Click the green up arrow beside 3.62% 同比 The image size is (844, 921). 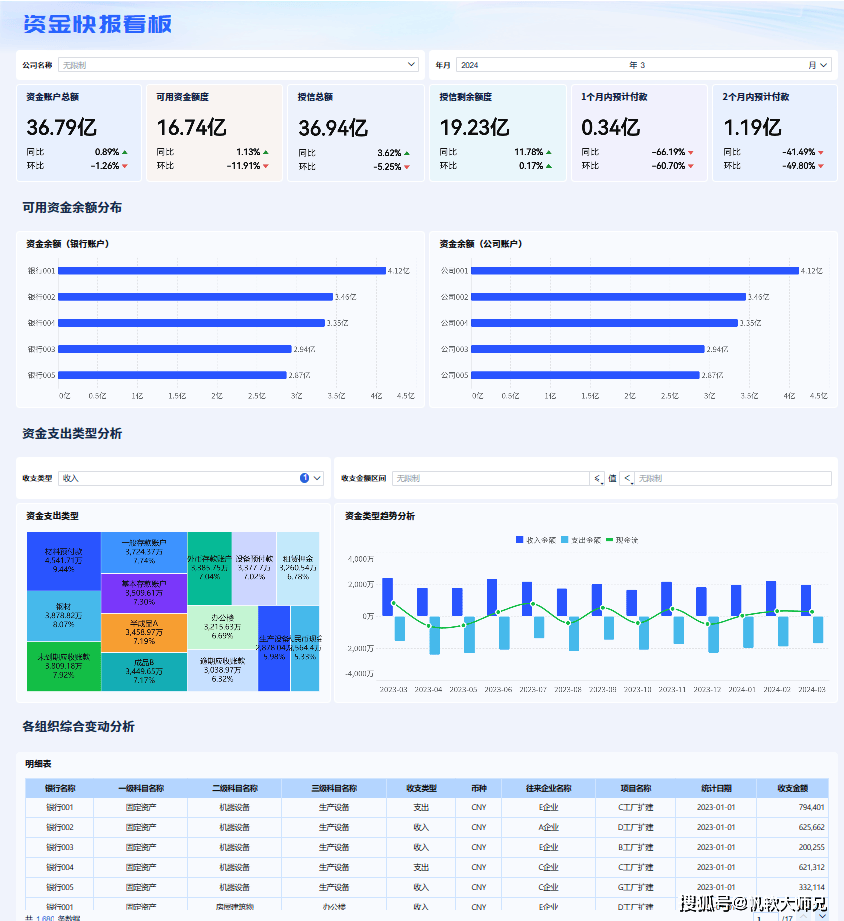coord(406,153)
